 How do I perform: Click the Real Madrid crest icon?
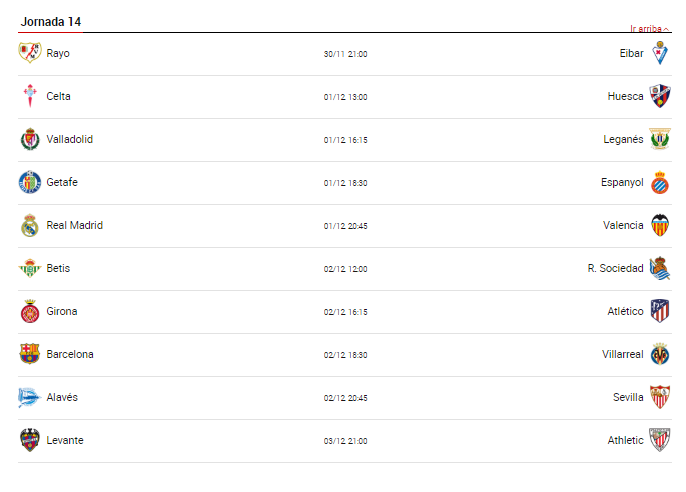point(29,225)
